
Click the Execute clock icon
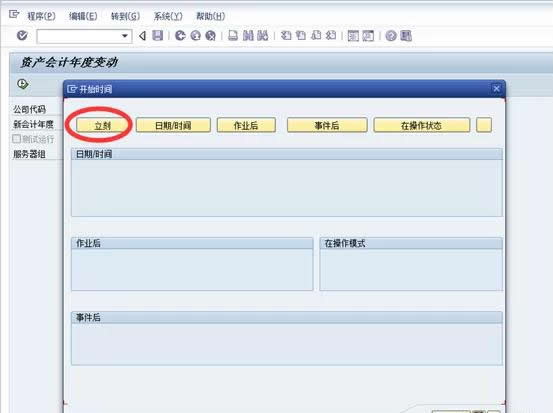(x=23, y=84)
